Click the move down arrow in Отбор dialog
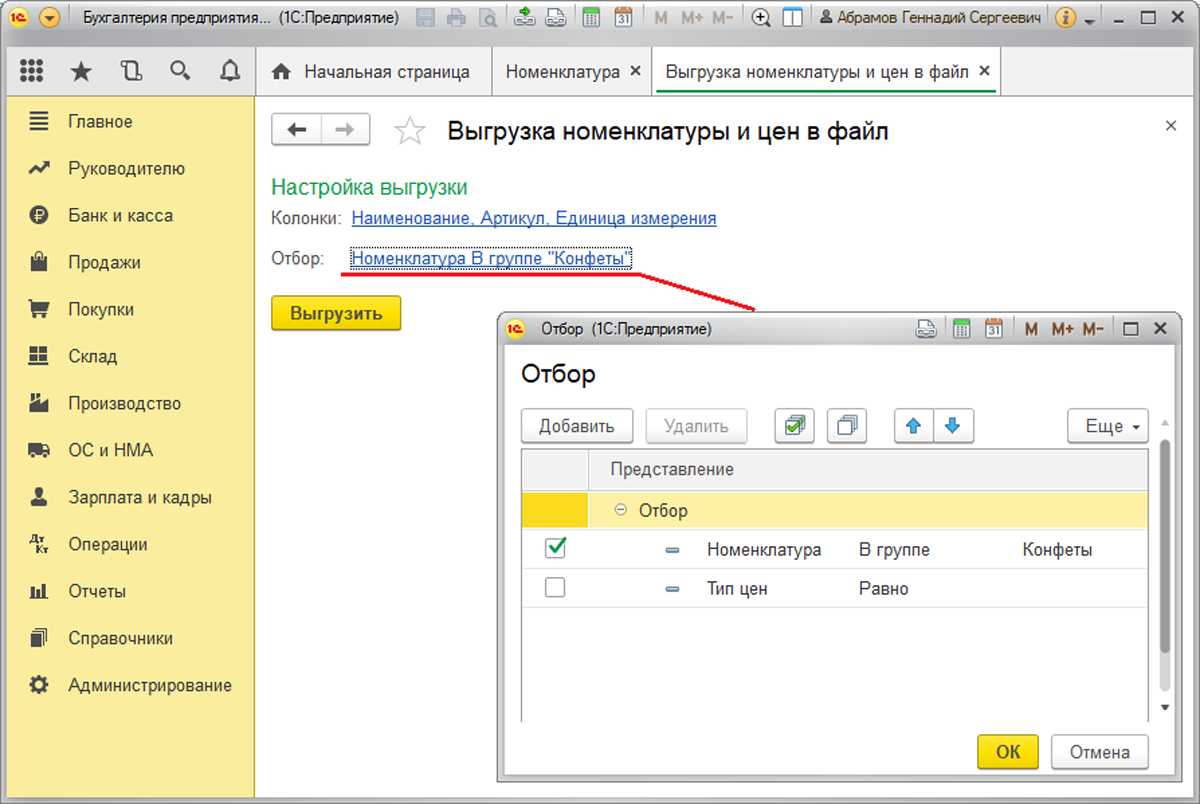The height and width of the screenshot is (804, 1200). click(x=952, y=426)
